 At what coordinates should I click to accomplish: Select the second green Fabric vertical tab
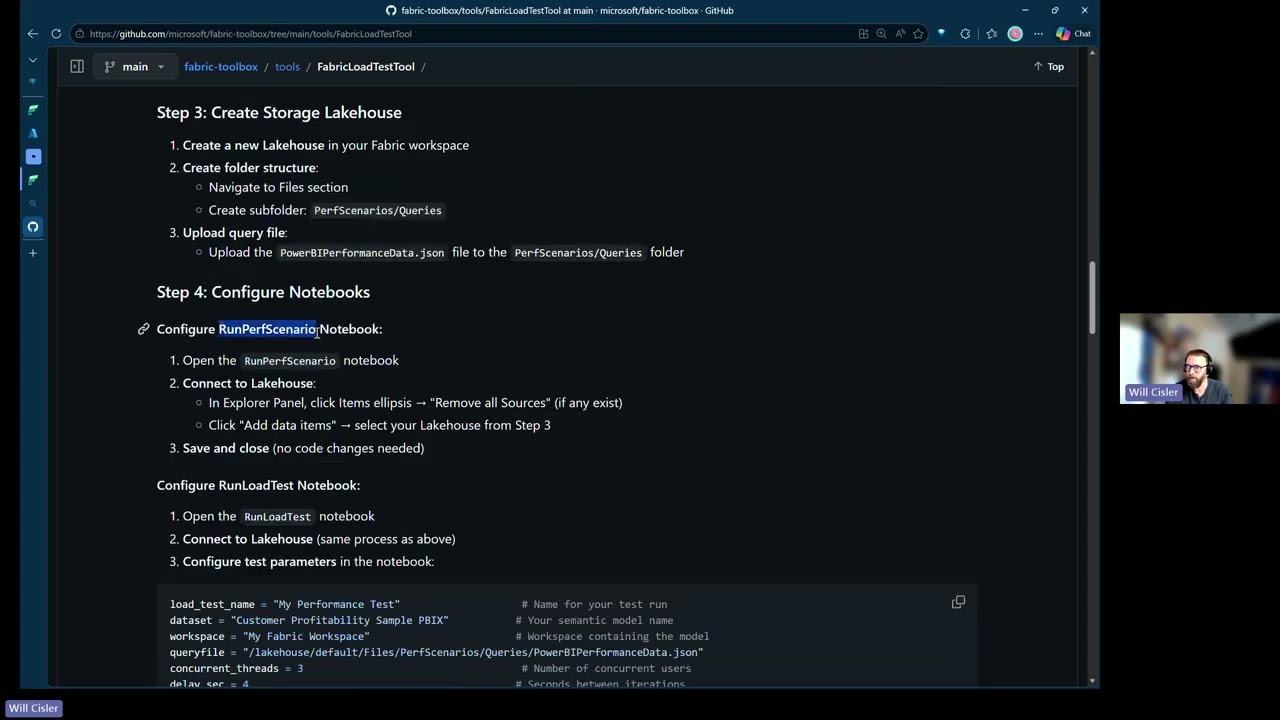[33, 180]
